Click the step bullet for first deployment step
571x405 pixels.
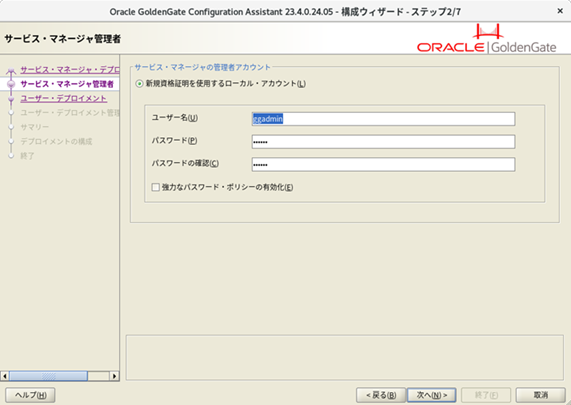point(11,70)
